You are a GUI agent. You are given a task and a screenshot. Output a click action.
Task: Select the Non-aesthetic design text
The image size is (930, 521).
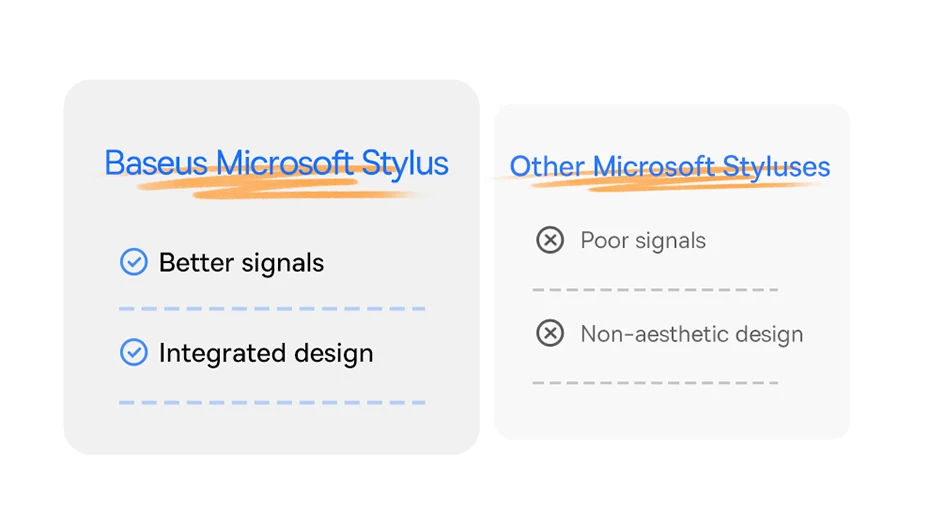point(691,334)
